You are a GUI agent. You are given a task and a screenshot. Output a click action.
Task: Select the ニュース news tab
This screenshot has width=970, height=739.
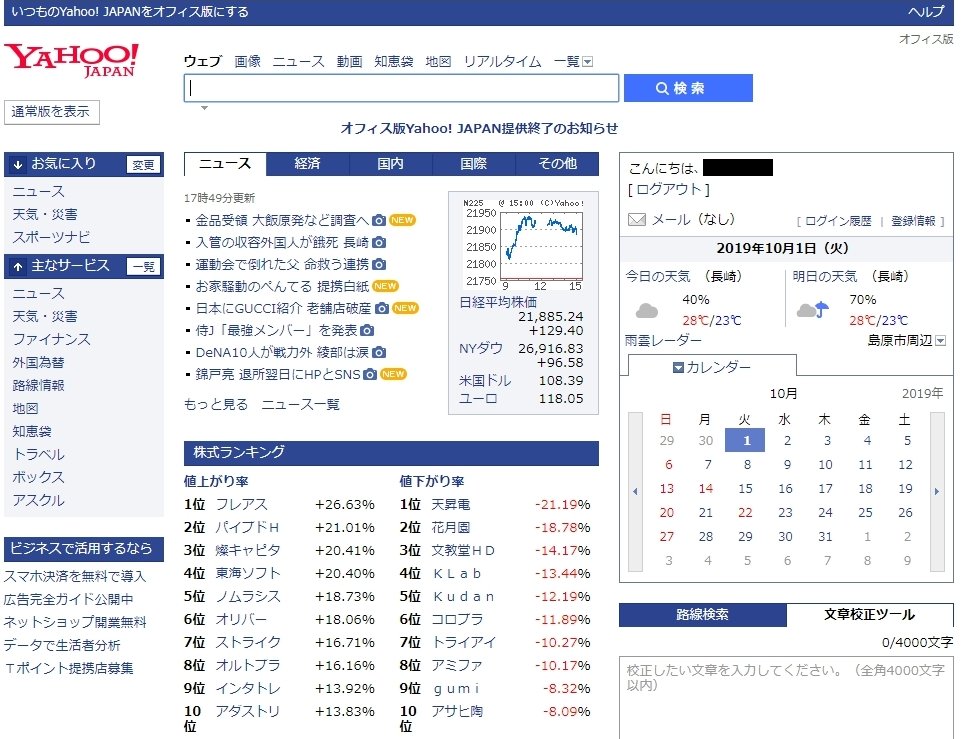coord(225,164)
